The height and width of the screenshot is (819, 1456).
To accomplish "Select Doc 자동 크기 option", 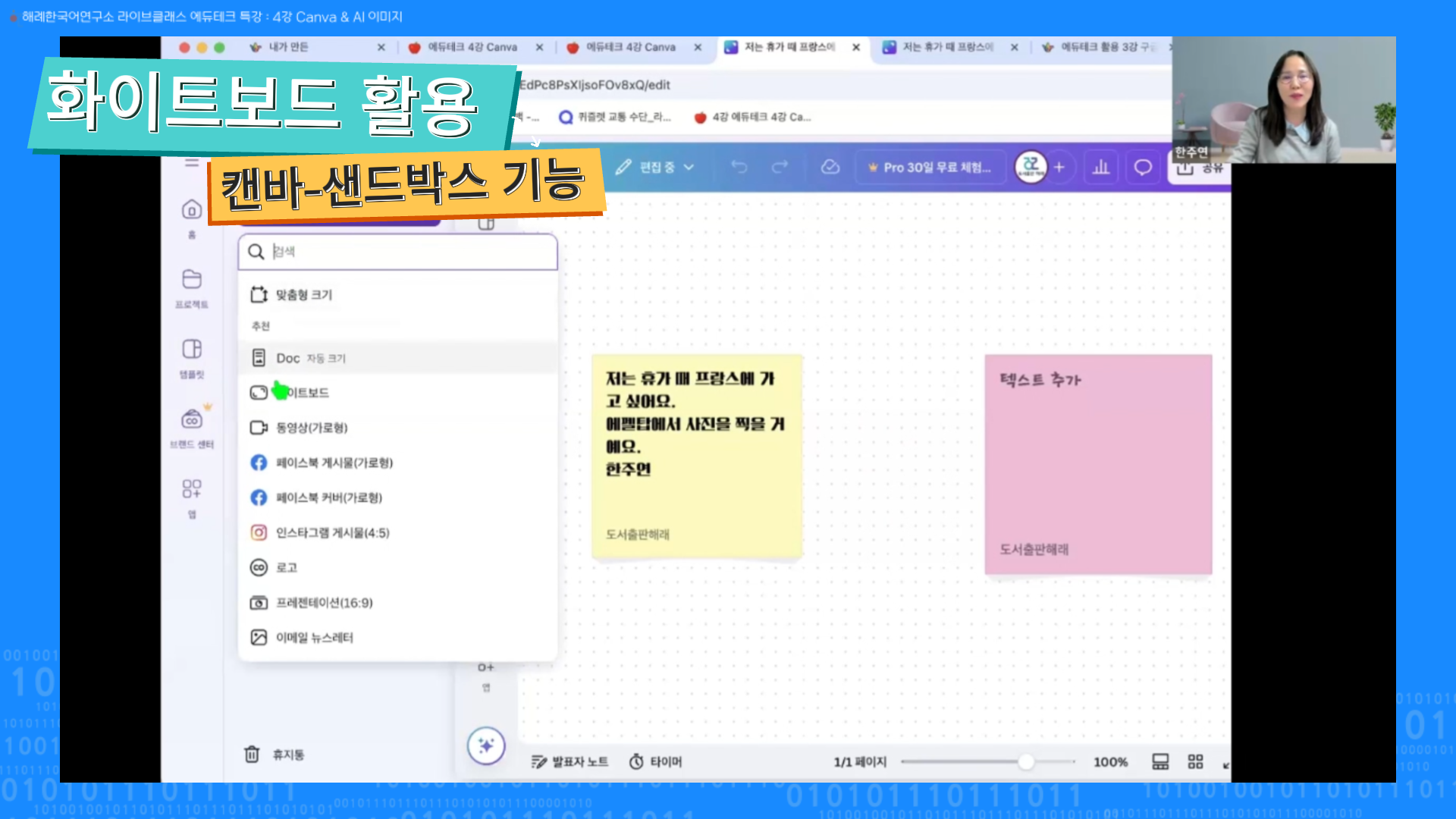I will 398,358.
